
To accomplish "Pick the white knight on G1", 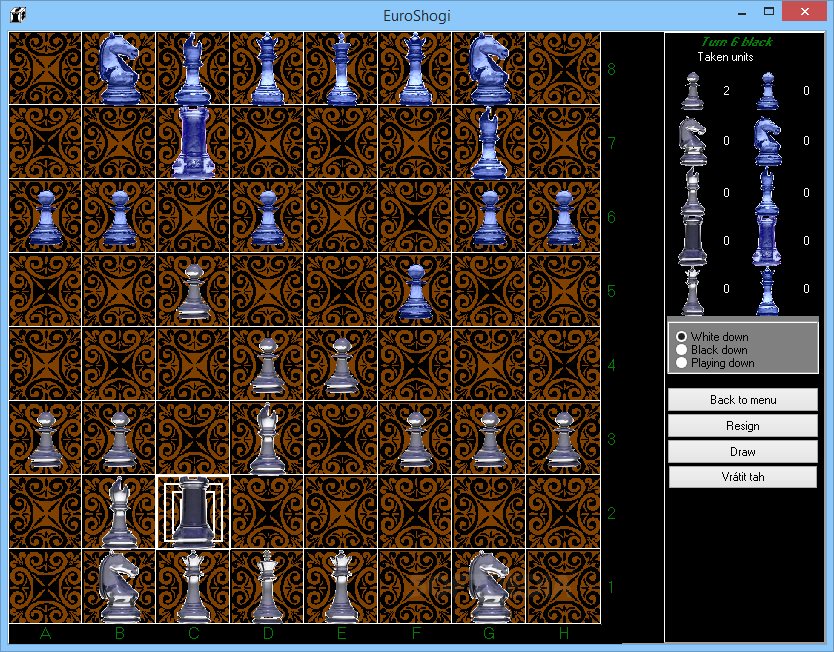I will click(x=489, y=586).
